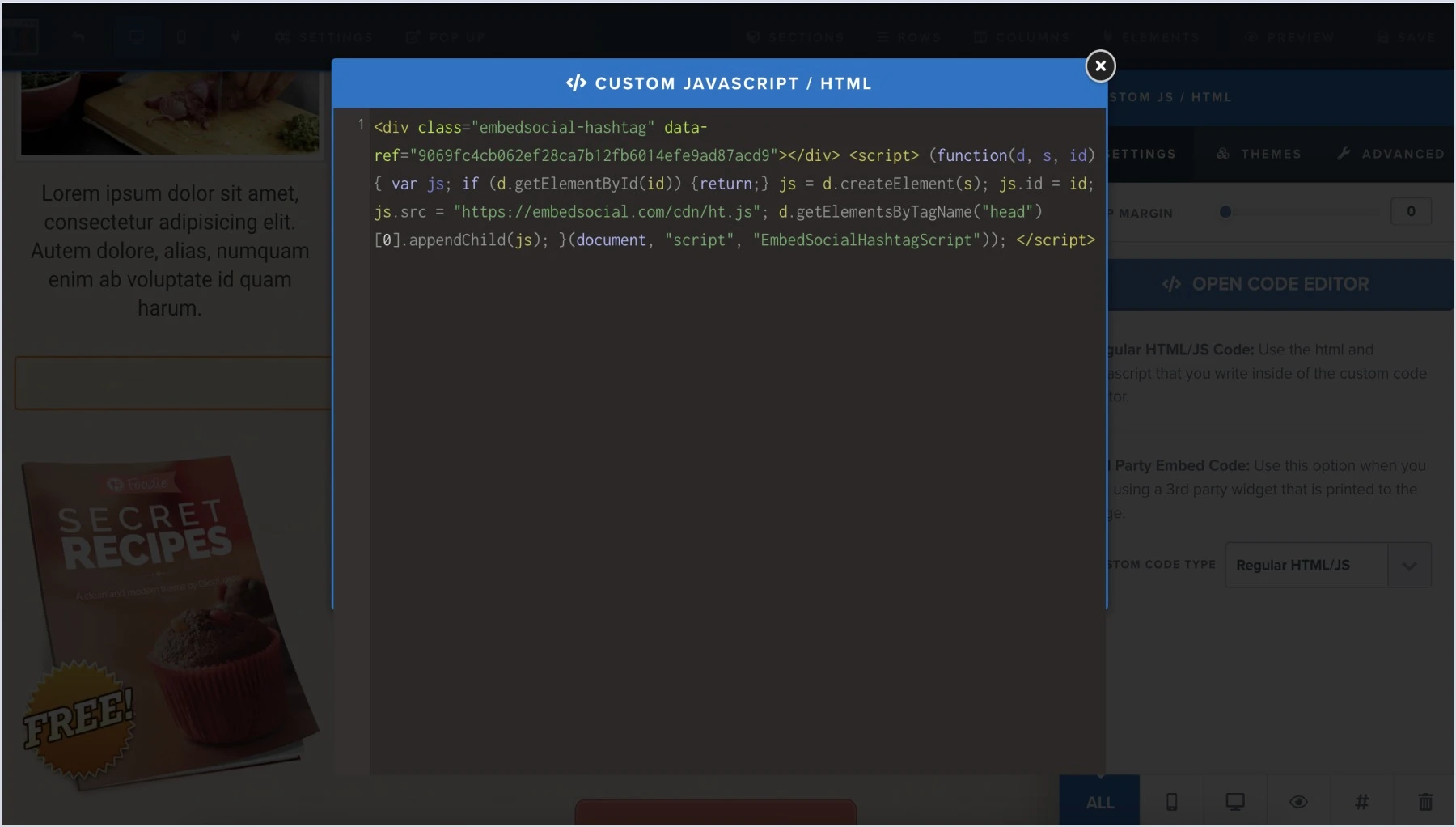Delete element with trash icon

1425,802
